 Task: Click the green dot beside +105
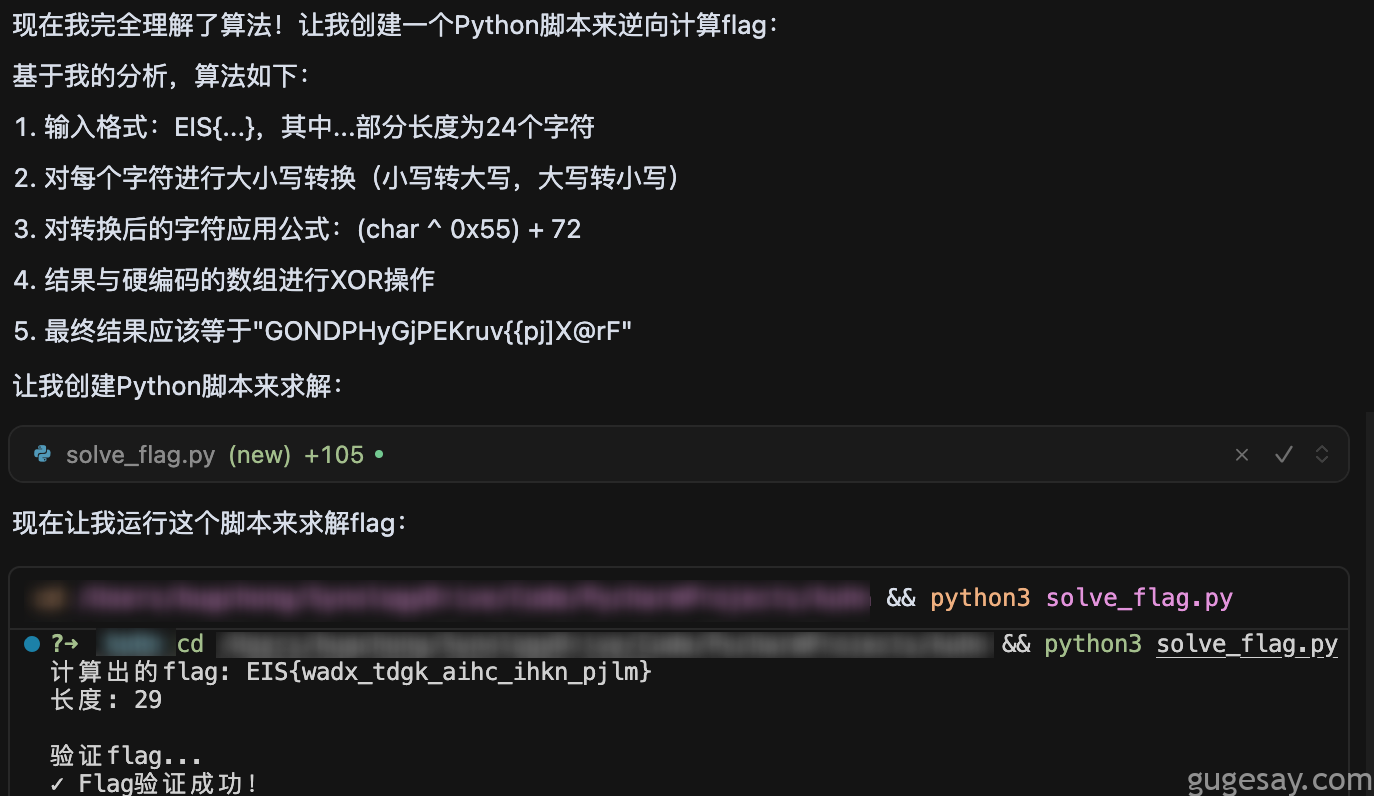[x=379, y=455]
